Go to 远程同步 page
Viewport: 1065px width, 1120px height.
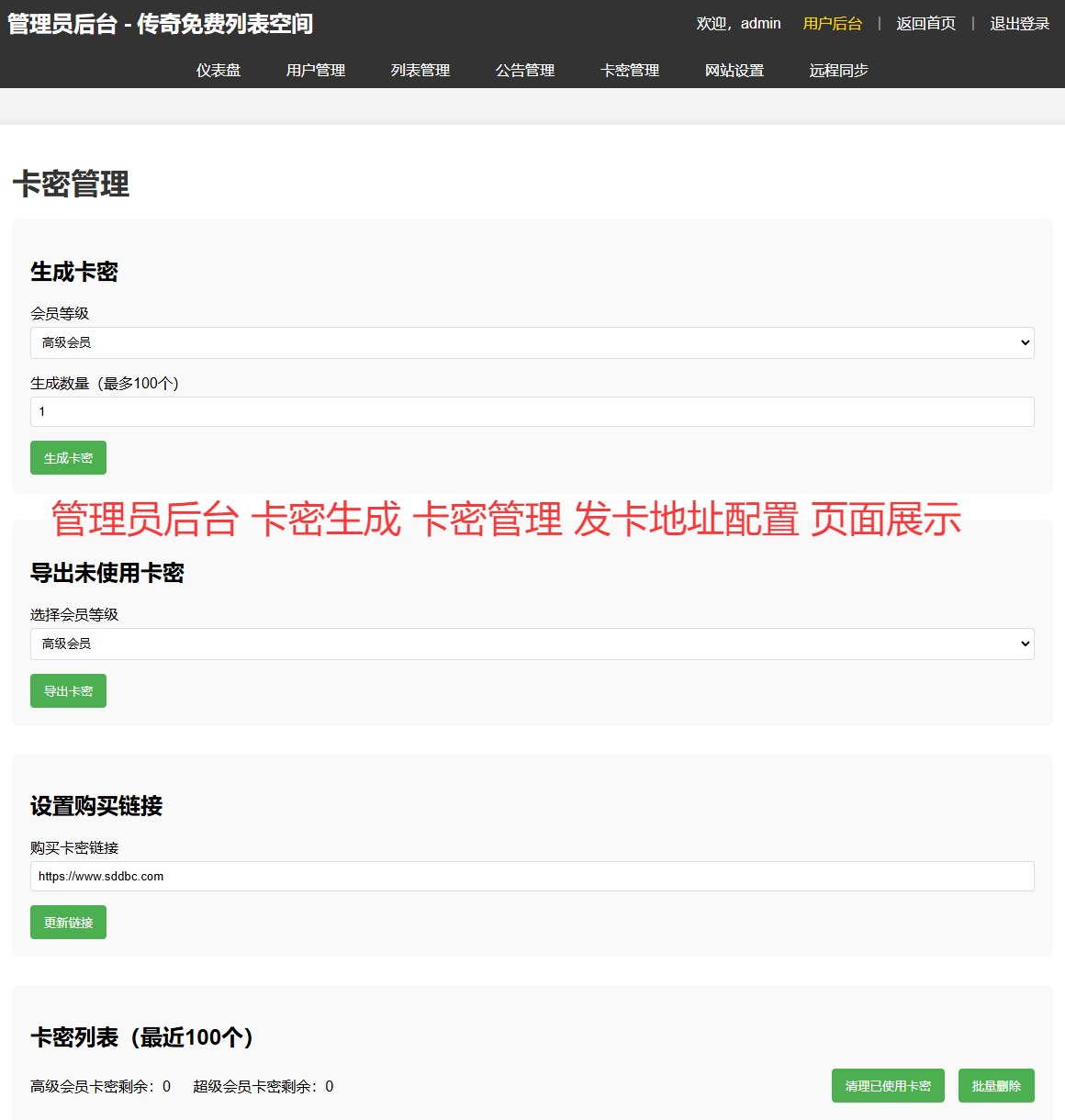pos(839,70)
